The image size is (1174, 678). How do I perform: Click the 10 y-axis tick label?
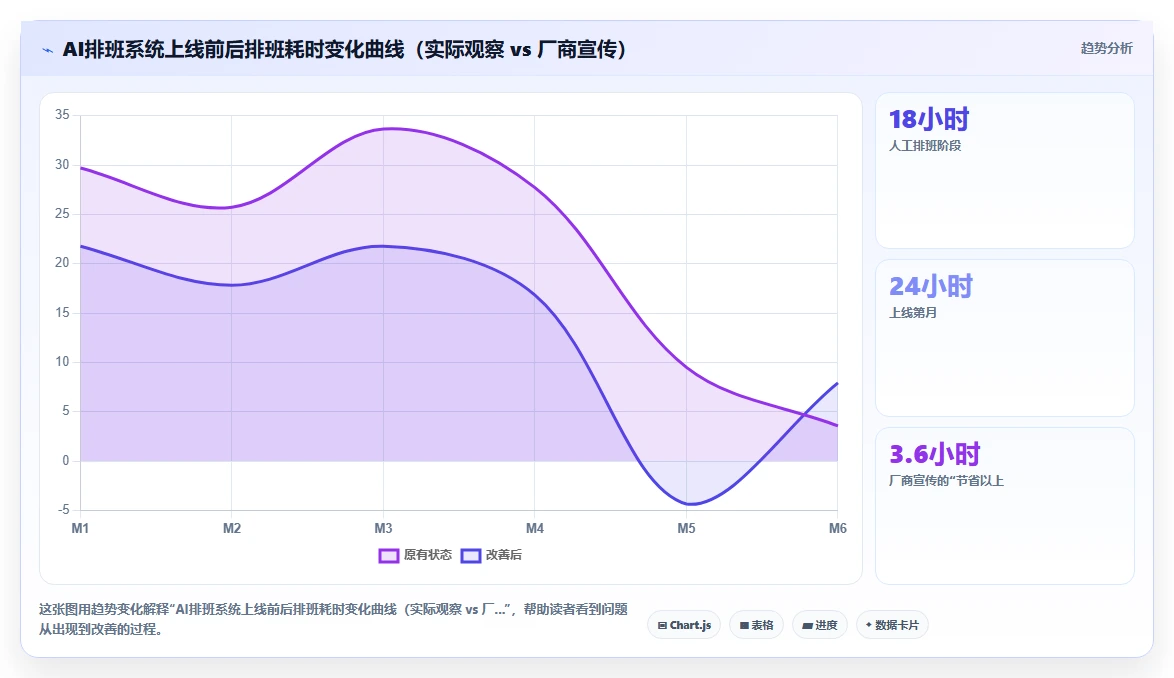click(62, 361)
